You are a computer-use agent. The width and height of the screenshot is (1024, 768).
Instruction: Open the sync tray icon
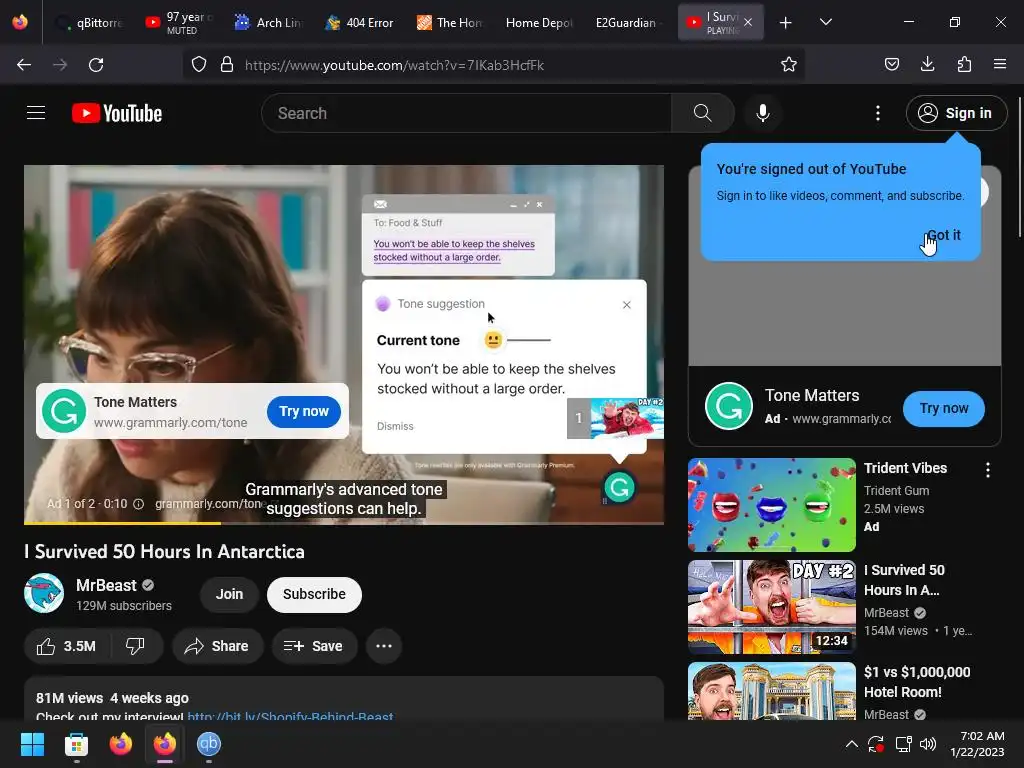coord(876,744)
